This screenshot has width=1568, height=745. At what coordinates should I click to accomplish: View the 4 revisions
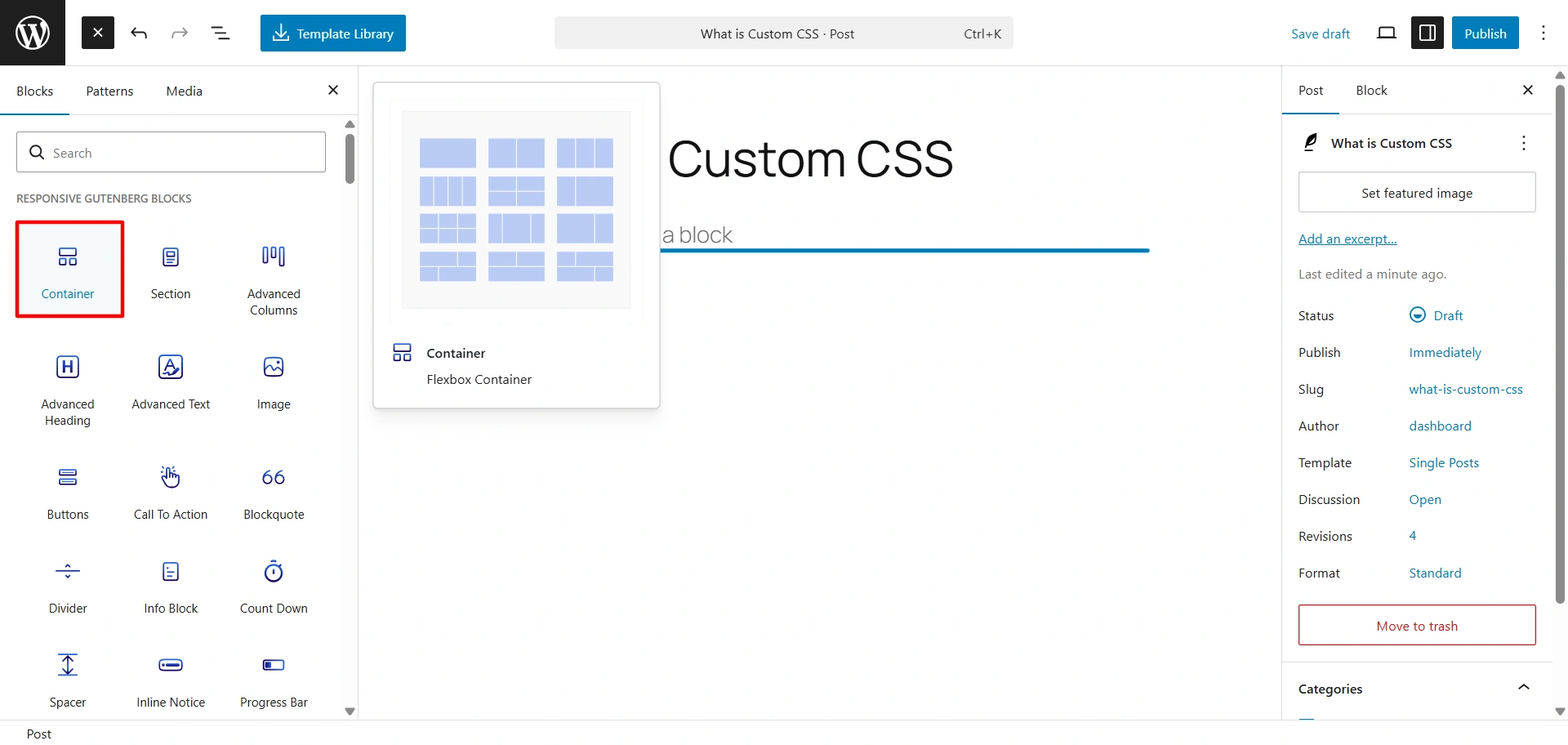(1412, 536)
